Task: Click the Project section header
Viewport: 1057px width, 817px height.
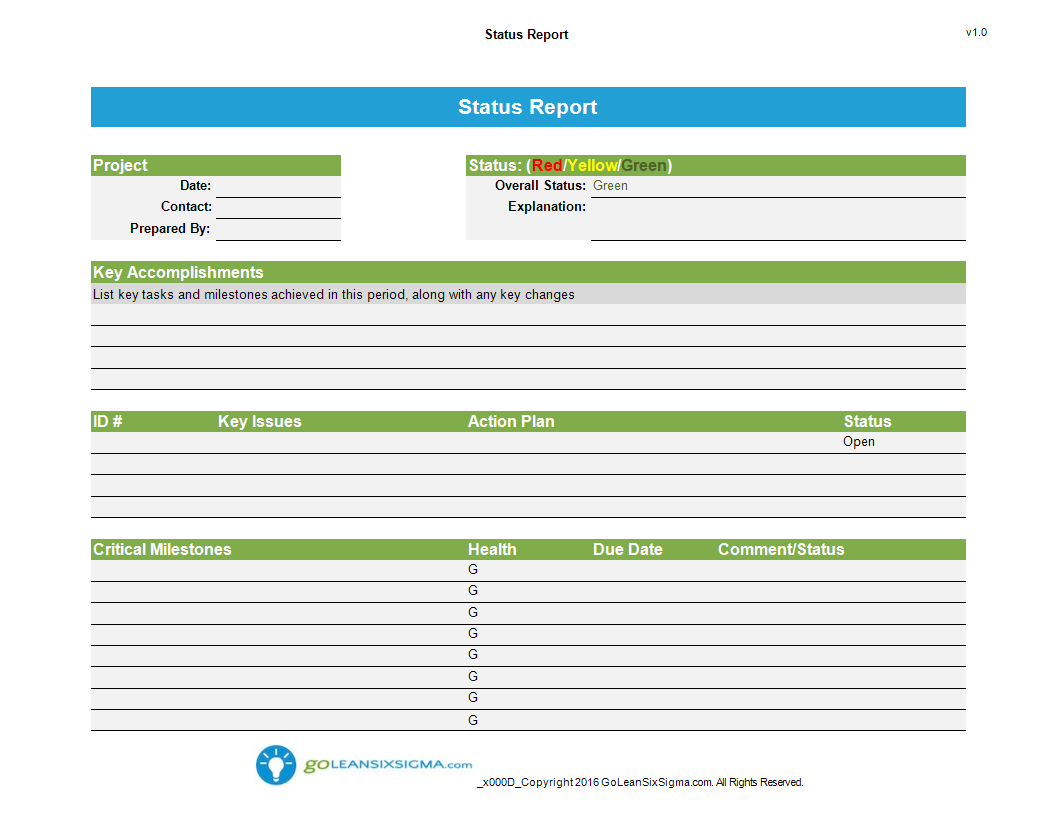Action: 216,165
